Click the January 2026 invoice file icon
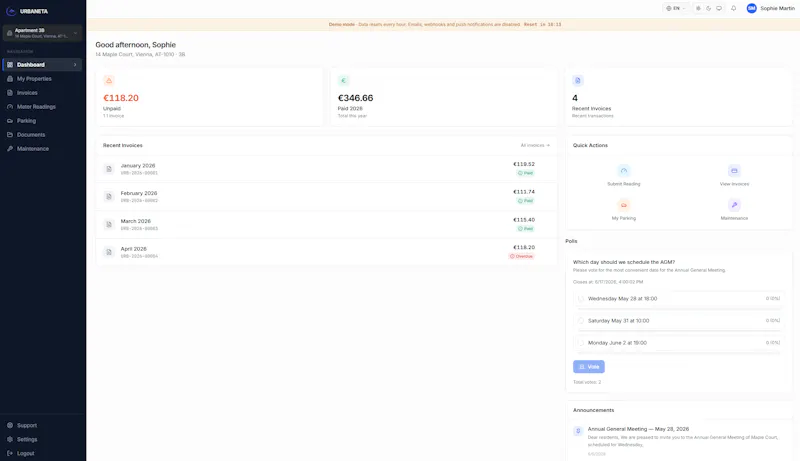Screen dimensions: 800x461 click(x=109, y=169)
